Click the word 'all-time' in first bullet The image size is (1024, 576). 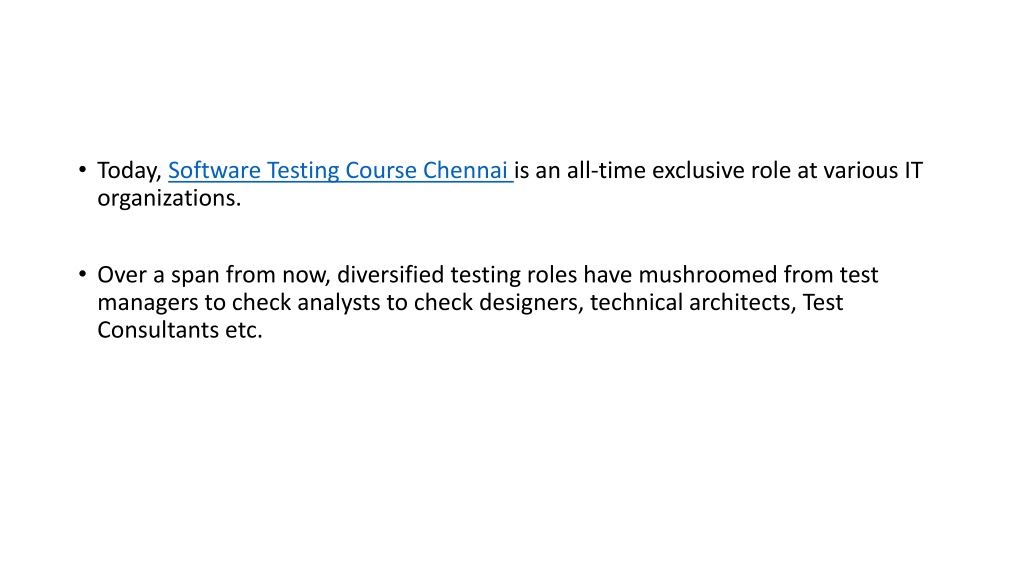click(606, 170)
